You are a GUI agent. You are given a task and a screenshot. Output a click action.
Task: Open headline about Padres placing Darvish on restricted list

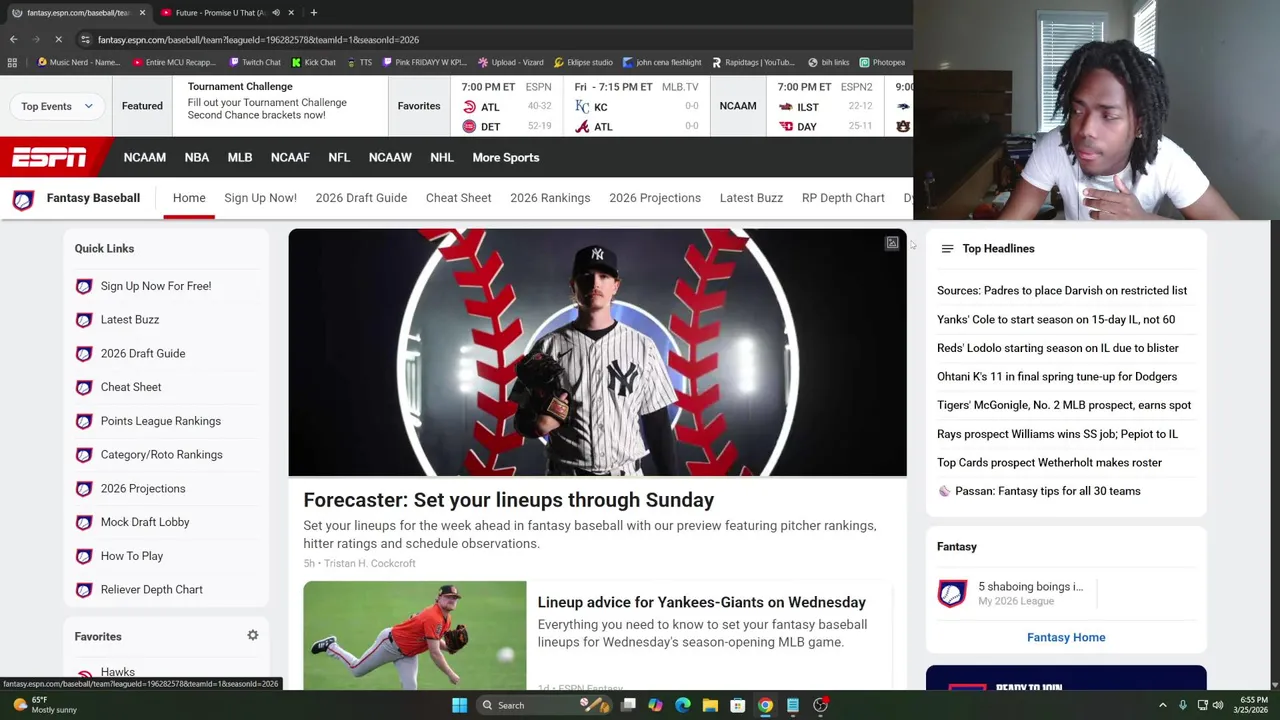pyautogui.click(x=1062, y=291)
